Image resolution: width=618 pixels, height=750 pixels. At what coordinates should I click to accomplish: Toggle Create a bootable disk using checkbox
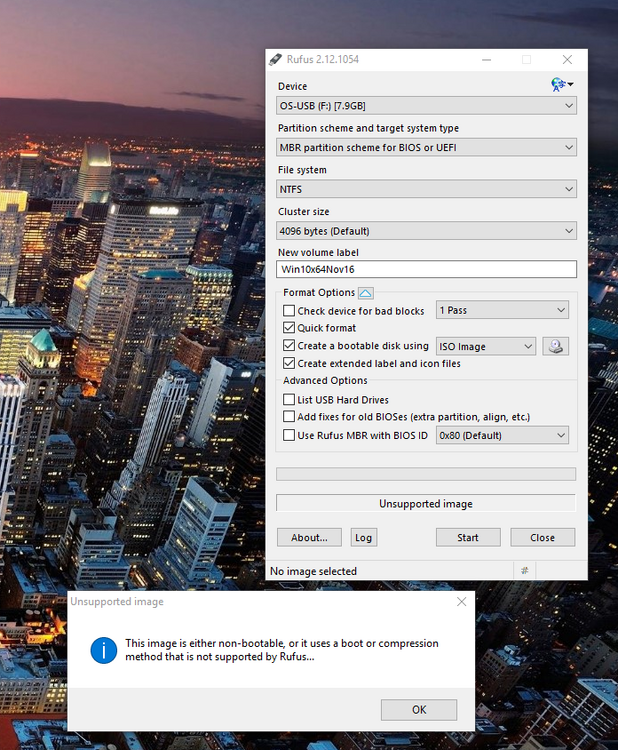point(289,345)
